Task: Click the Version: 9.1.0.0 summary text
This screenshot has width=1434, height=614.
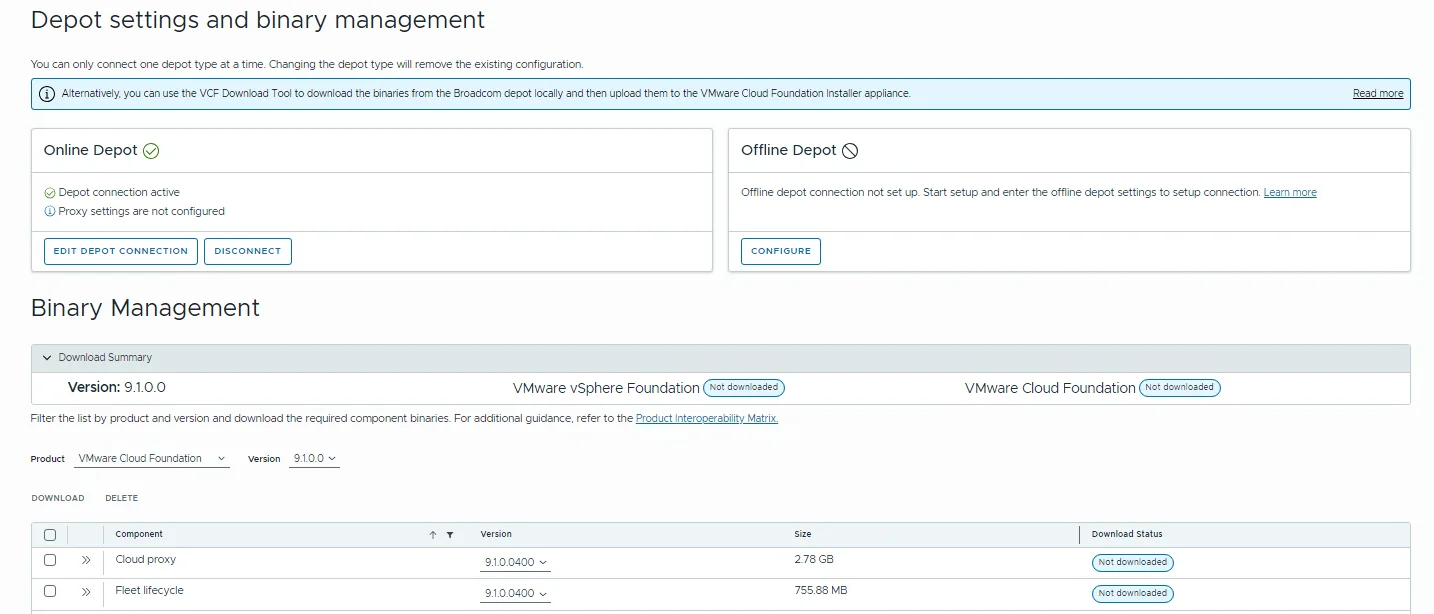Action: pyautogui.click(x=117, y=388)
